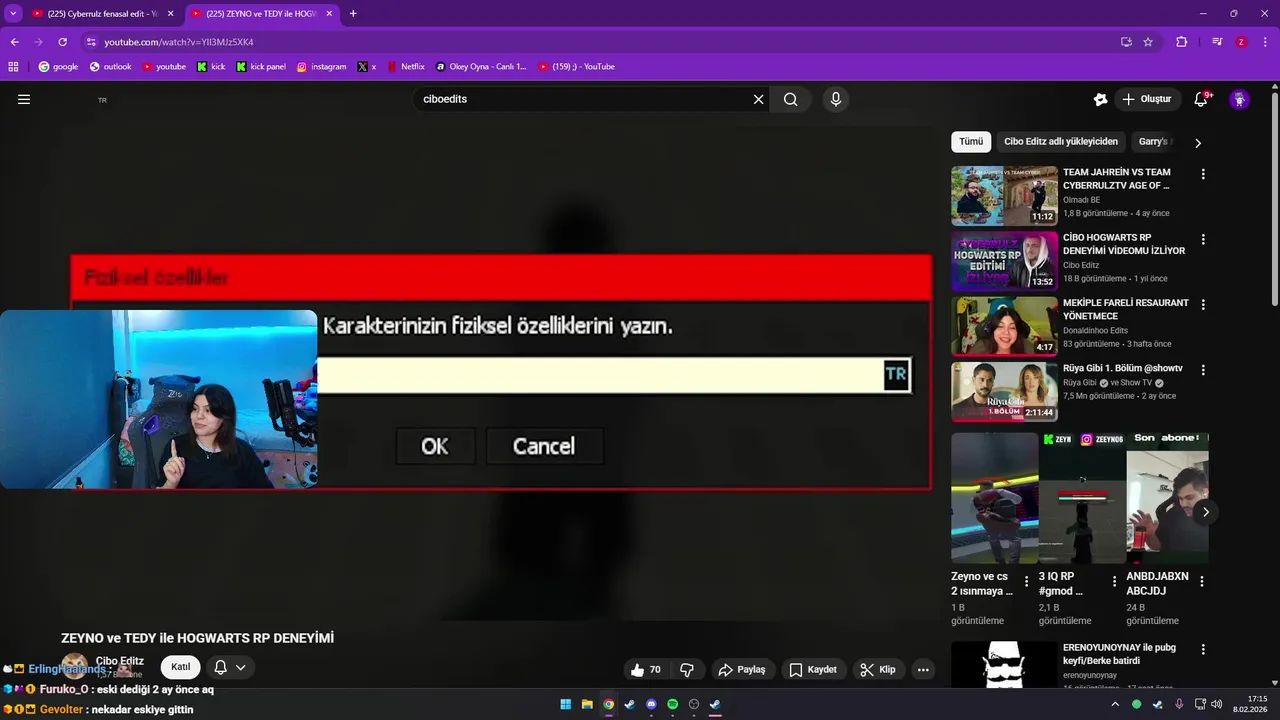Click the physical traits text input field
Image resolution: width=1280 pixels, height=720 pixels.
tap(614, 375)
